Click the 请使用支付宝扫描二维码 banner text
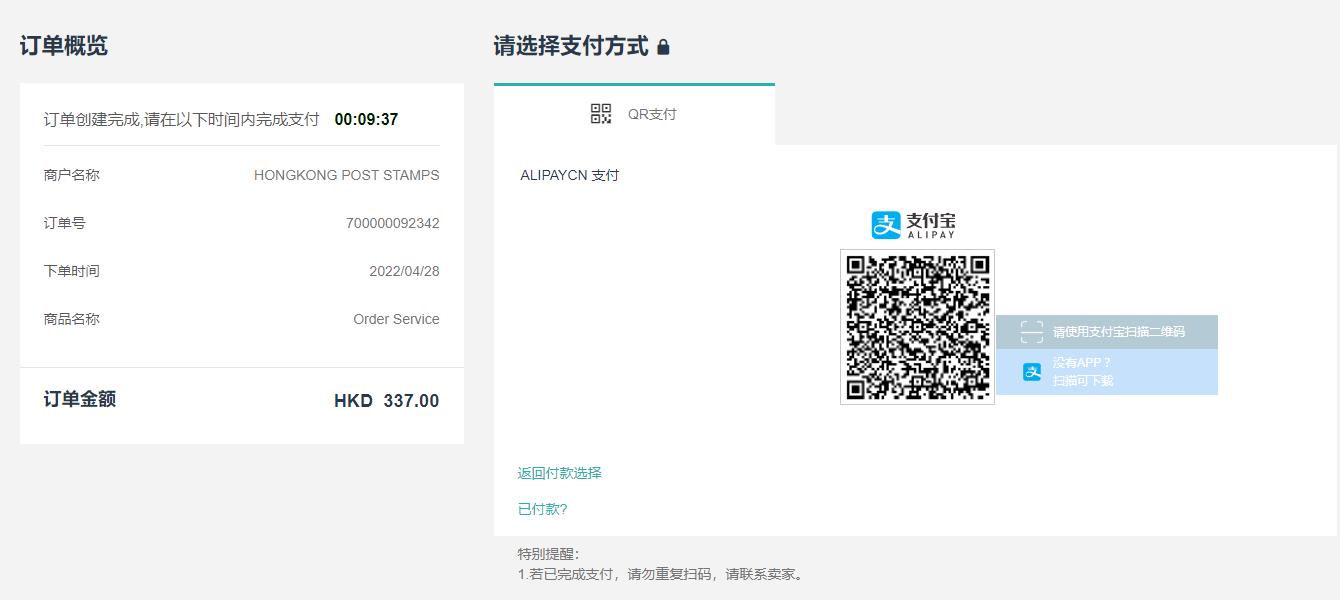Image resolution: width=1340 pixels, height=600 pixels. pos(1118,332)
